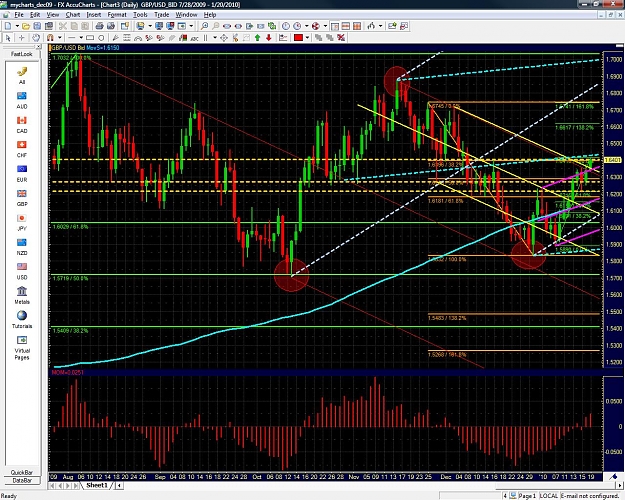Open the Window menu

click(x=186, y=15)
